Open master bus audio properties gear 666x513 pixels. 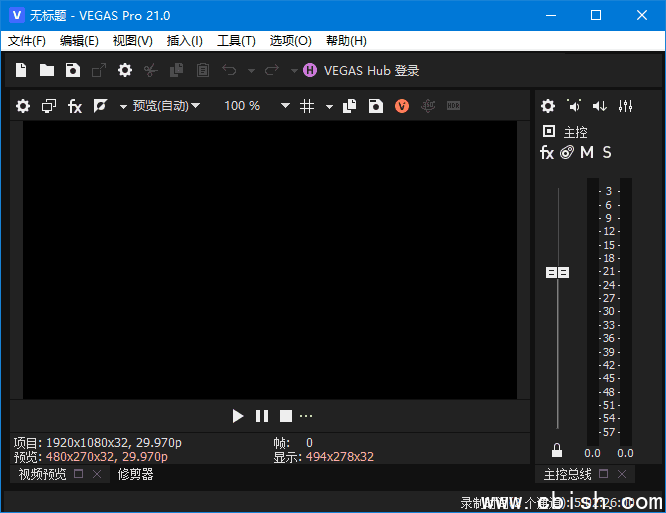click(548, 106)
